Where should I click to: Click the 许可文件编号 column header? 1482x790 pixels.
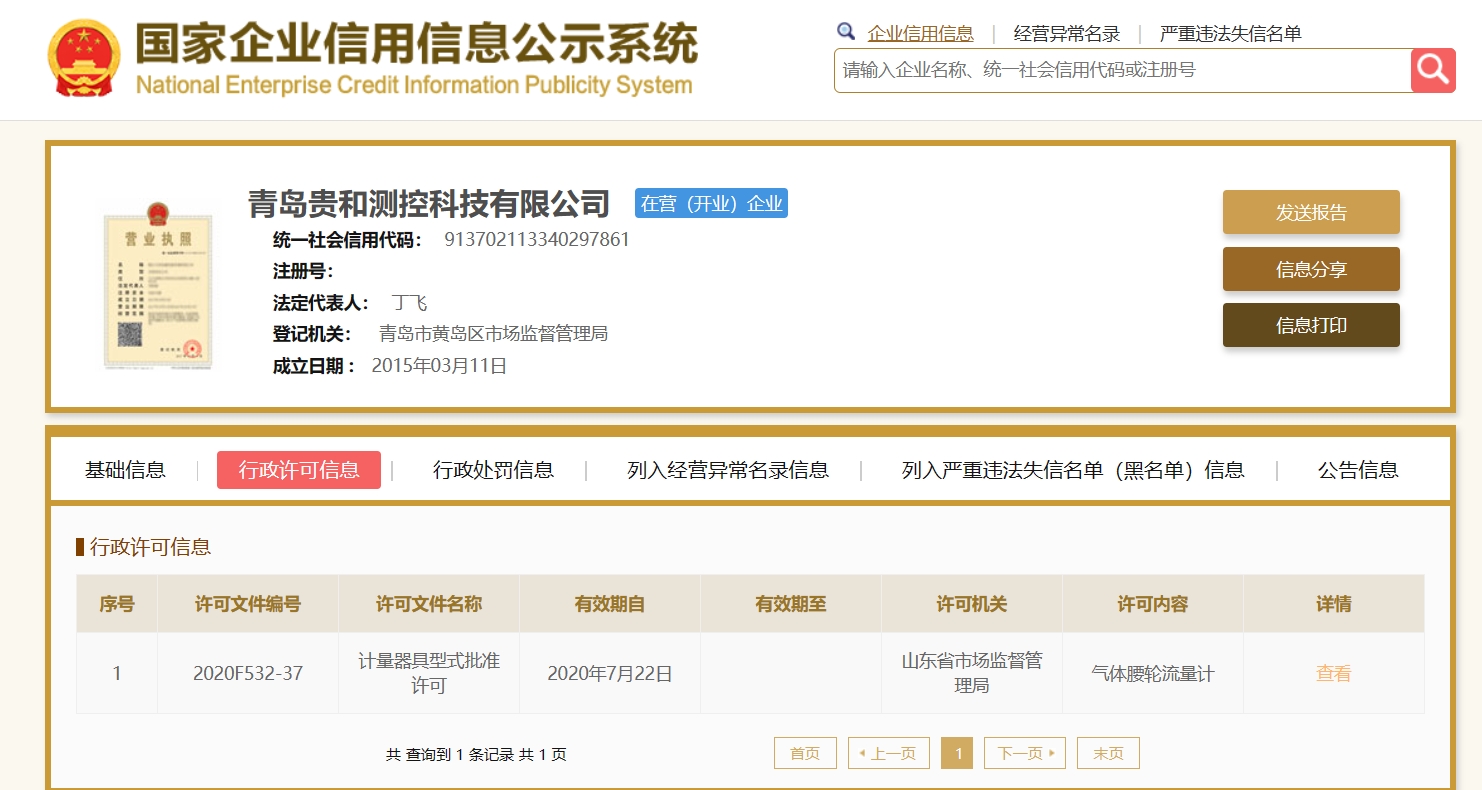(x=248, y=604)
